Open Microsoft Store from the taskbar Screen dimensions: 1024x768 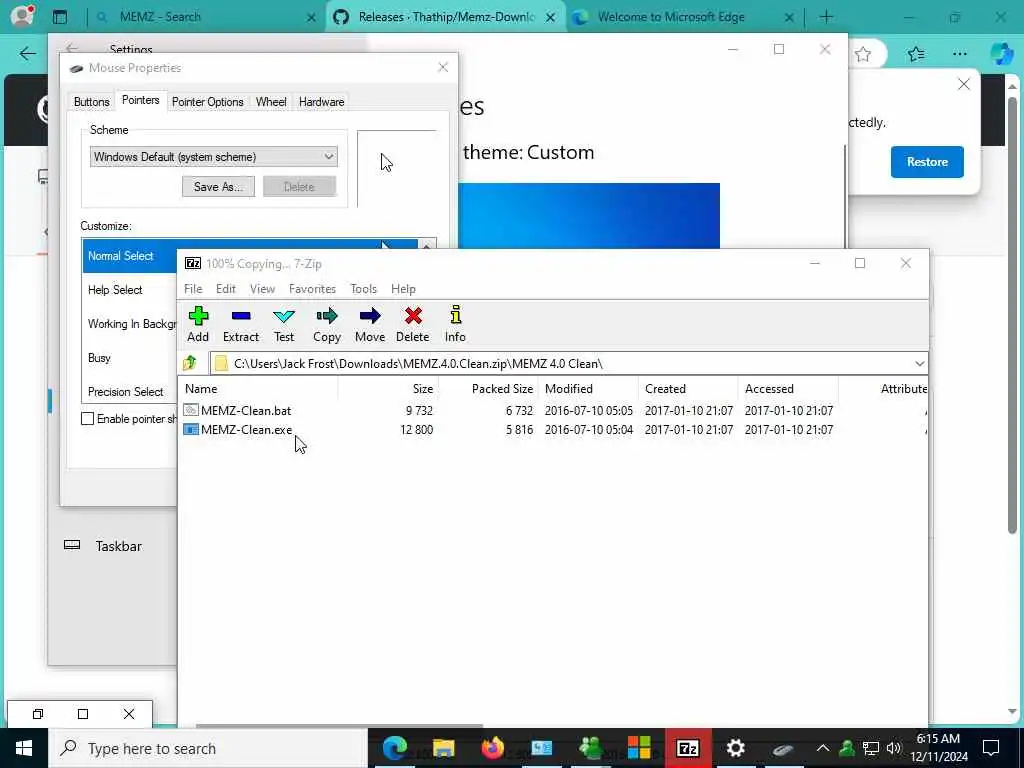point(639,748)
